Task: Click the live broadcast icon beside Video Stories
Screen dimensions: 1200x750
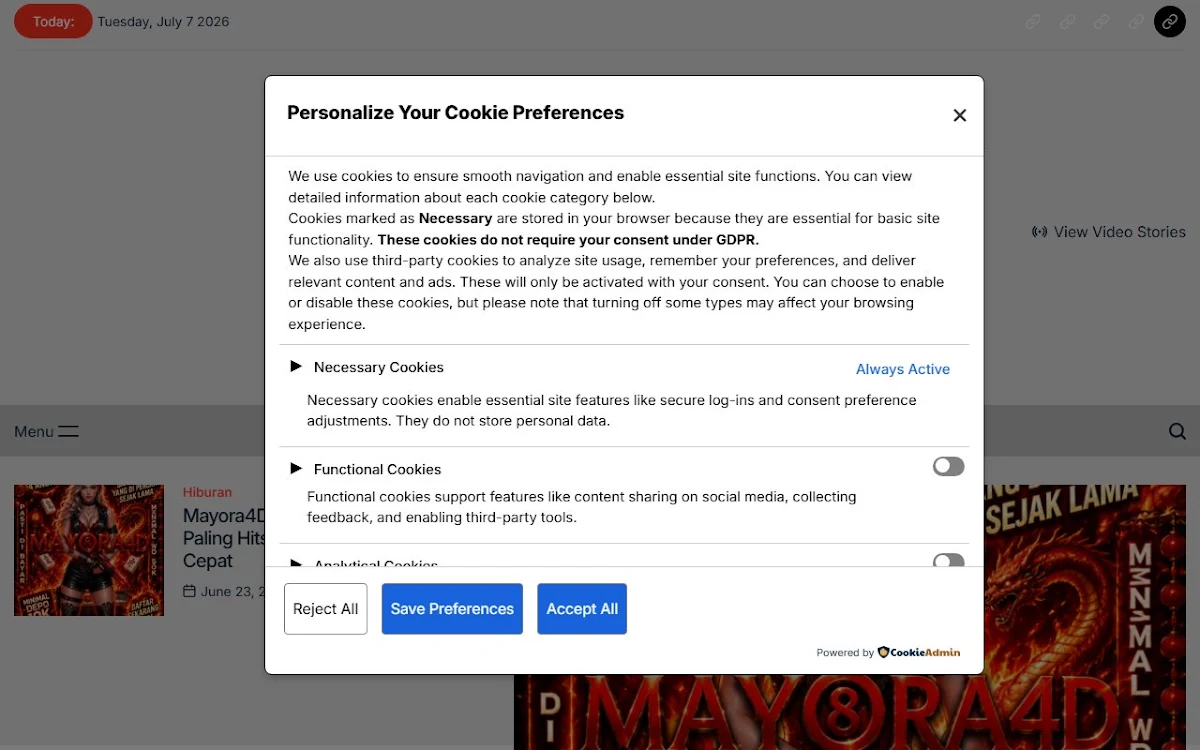Action: (x=1039, y=232)
